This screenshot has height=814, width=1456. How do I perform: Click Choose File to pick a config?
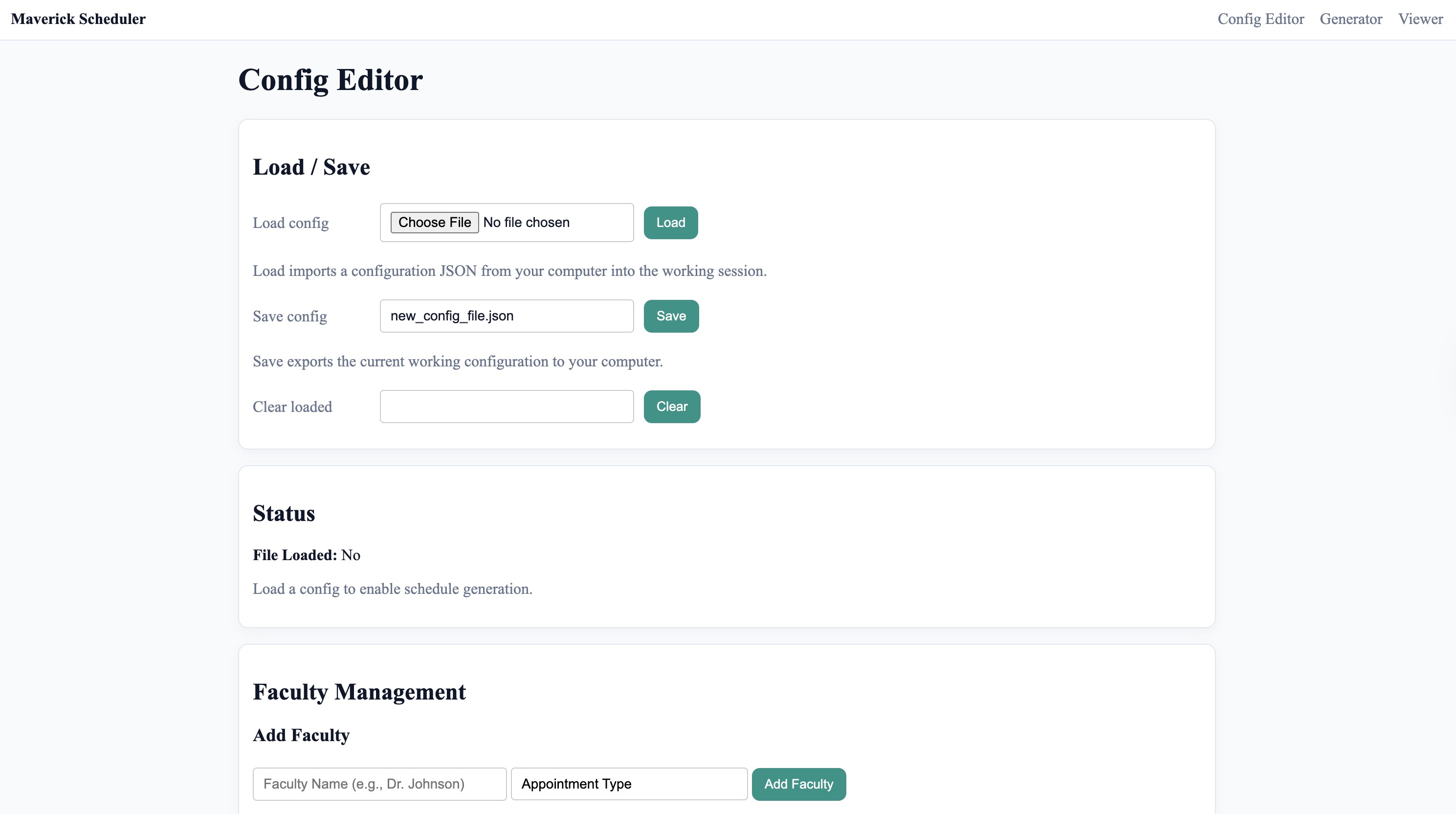point(434,222)
